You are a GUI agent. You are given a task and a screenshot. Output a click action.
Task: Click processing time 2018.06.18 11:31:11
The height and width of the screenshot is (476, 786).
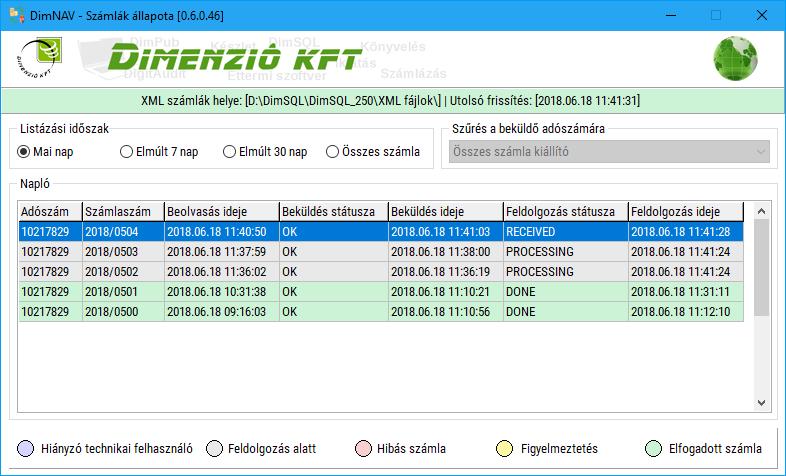[686, 292]
